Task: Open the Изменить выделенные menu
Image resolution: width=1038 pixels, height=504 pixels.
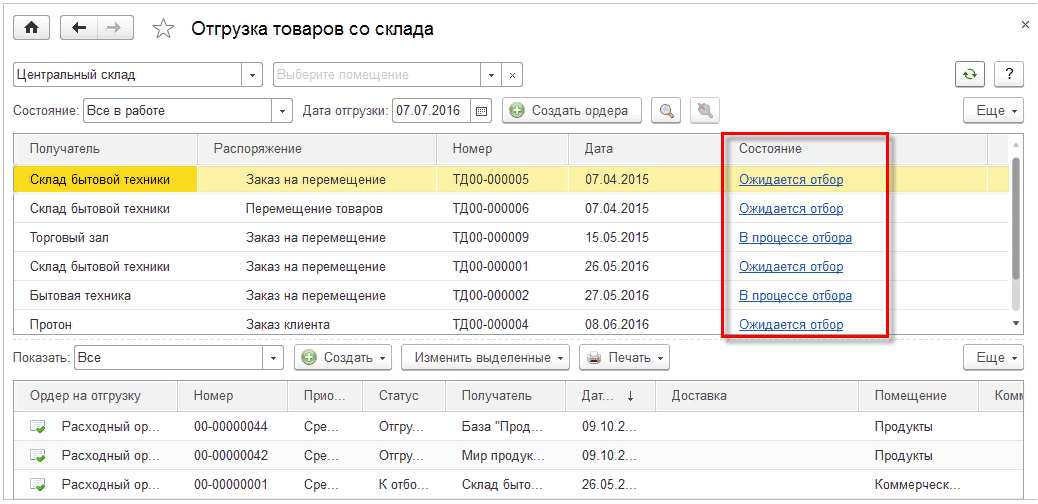Action: tap(485, 357)
